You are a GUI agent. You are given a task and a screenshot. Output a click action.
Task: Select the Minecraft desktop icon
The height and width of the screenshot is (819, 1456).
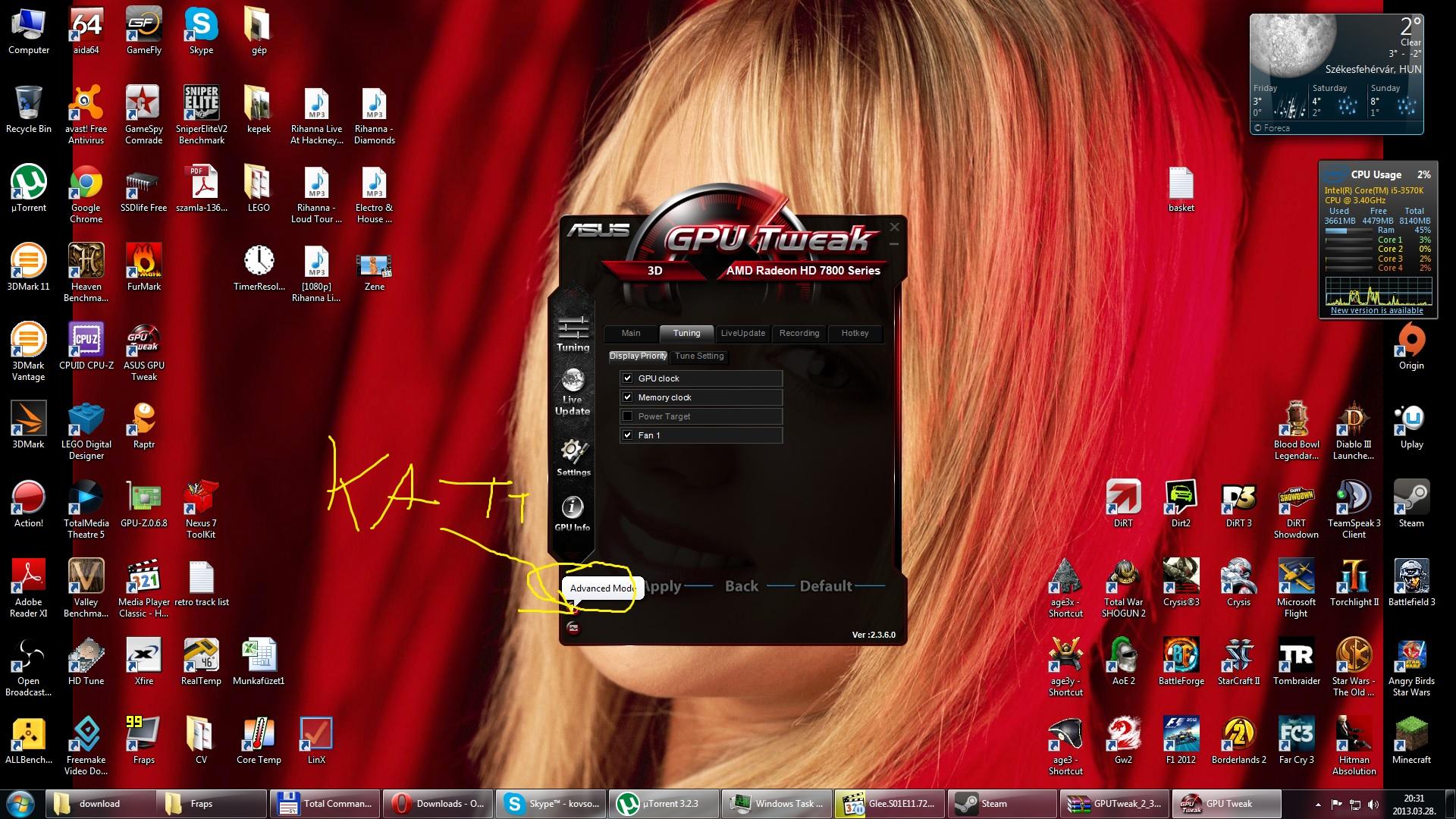(1411, 742)
